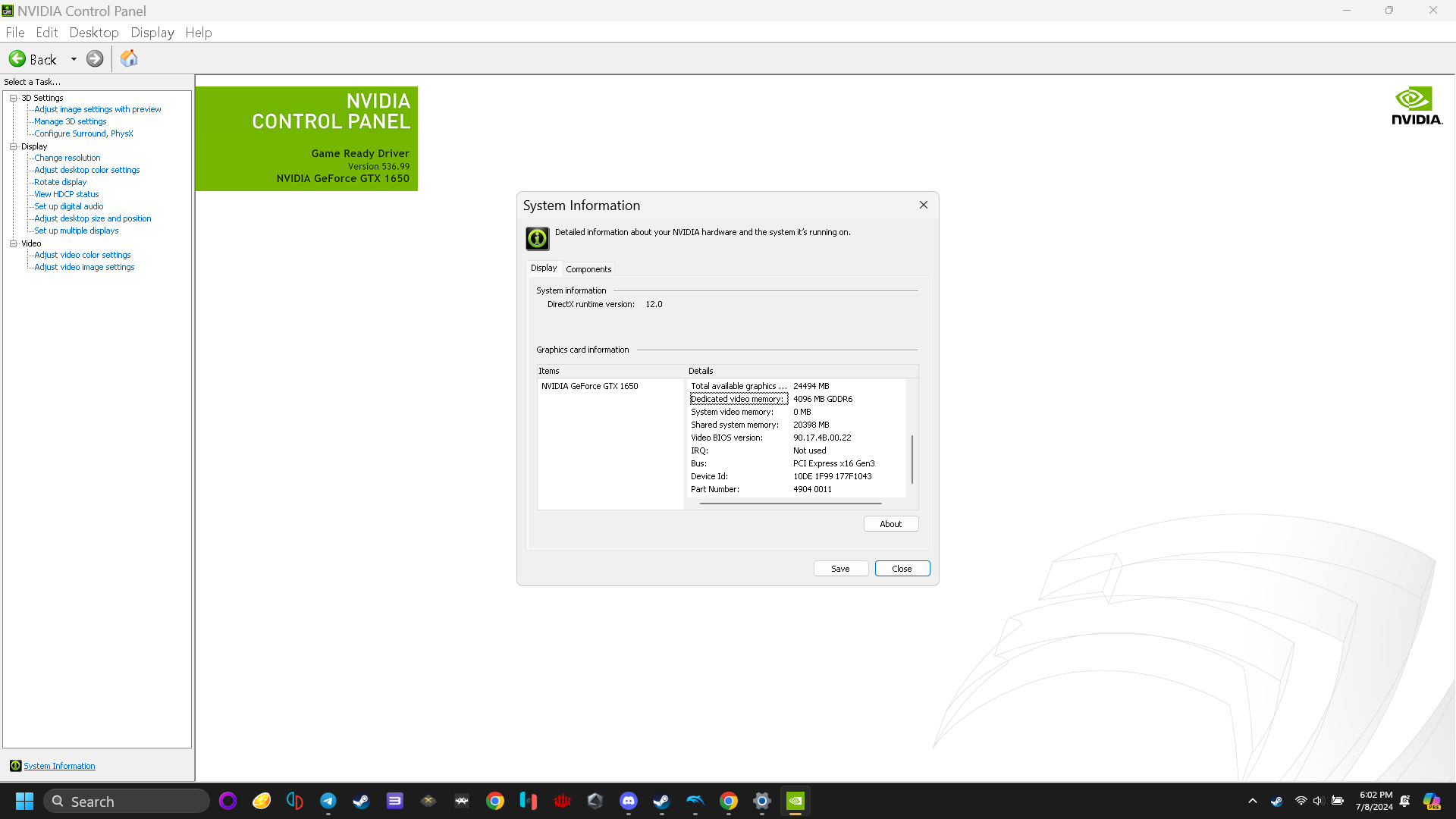
Task: Click the System Information link at bottom left
Action: 59,766
